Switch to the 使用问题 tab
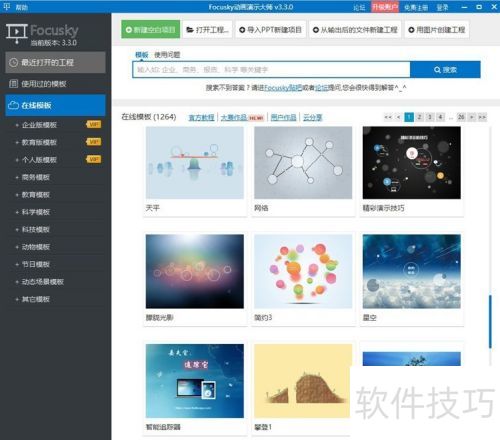This screenshot has width=500, height=440. pos(167,55)
